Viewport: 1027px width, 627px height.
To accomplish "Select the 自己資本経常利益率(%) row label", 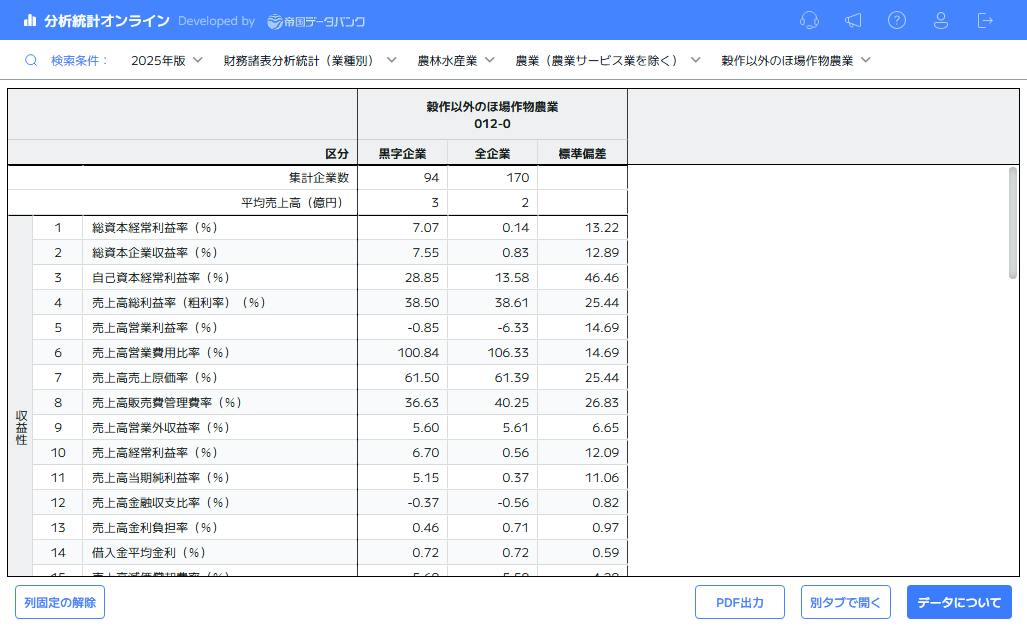I will tap(160, 277).
